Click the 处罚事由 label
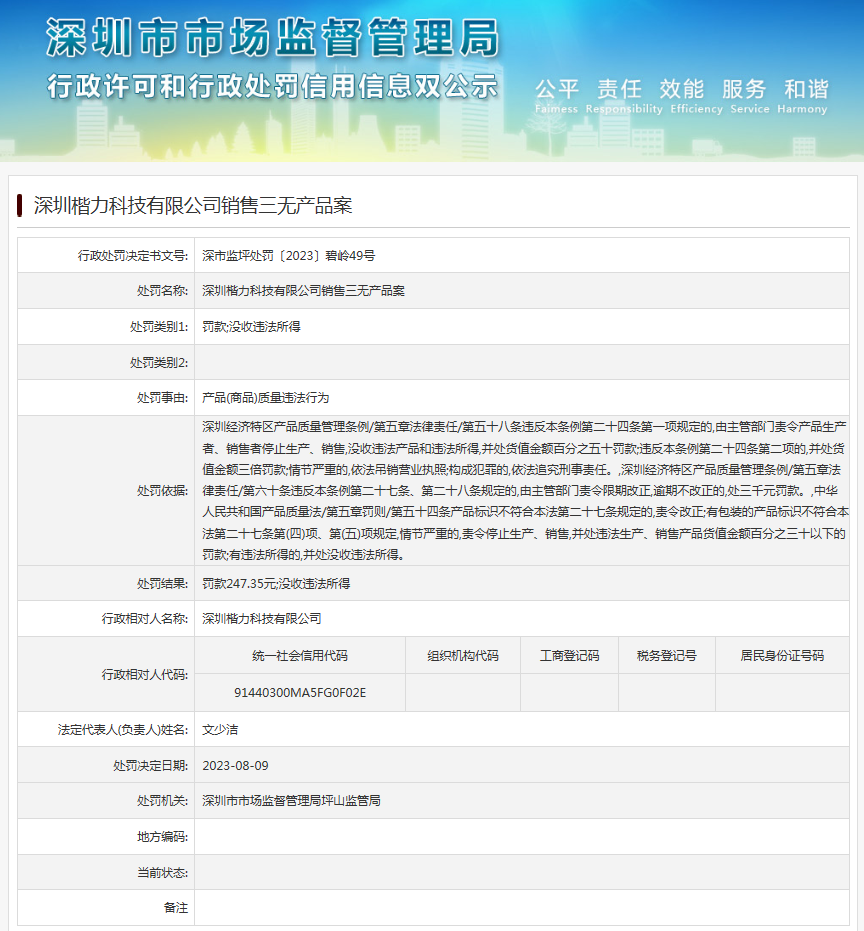 [162, 398]
